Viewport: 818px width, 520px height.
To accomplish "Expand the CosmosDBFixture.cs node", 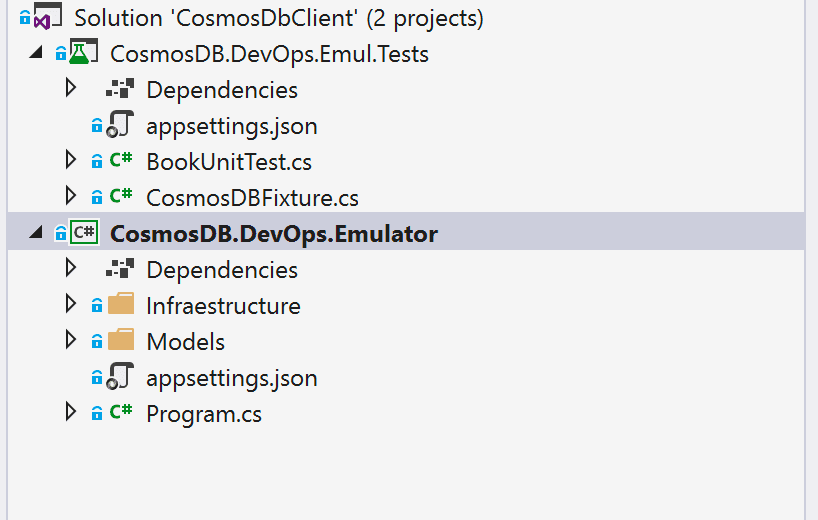I will click(x=70, y=196).
